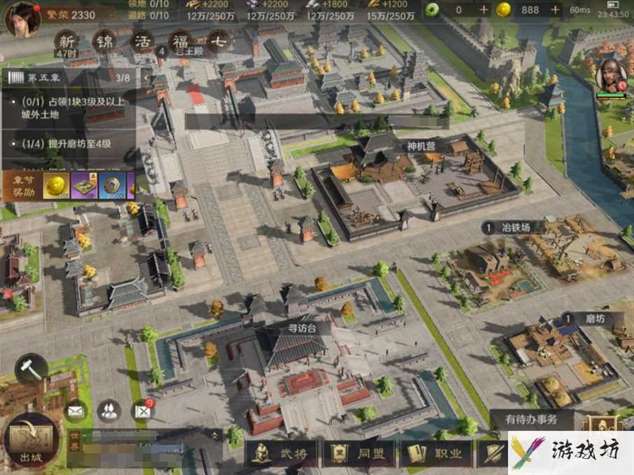This screenshot has height=475, width=634.
Task: Open the 七 seven-day round icon
Action: [219, 42]
